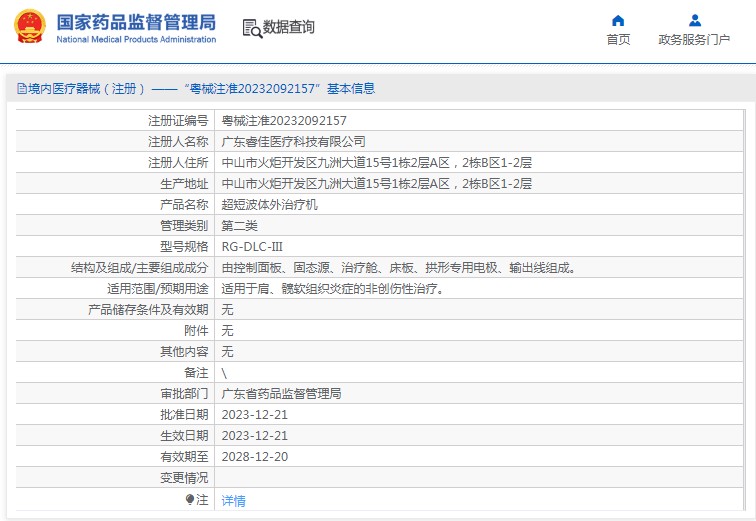
Task: Click the 生产地址 address value
Action: (x=376, y=184)
